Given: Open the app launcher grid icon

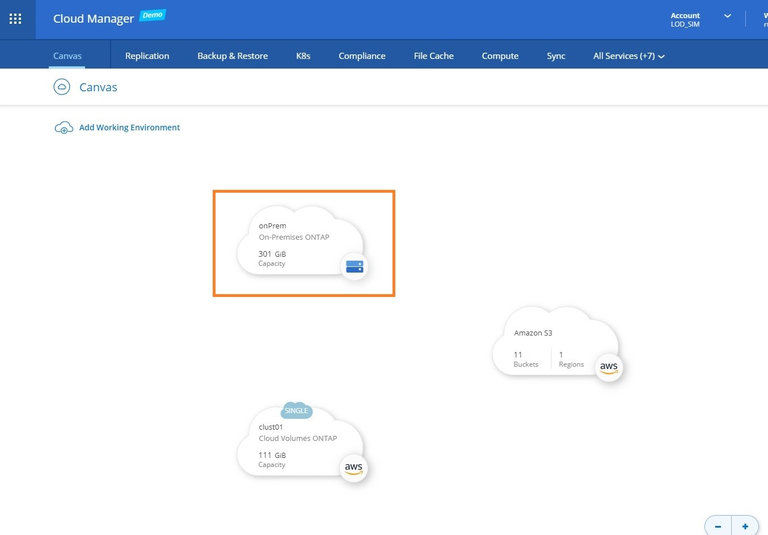Looking at the screenshot, I should [15, 18].
